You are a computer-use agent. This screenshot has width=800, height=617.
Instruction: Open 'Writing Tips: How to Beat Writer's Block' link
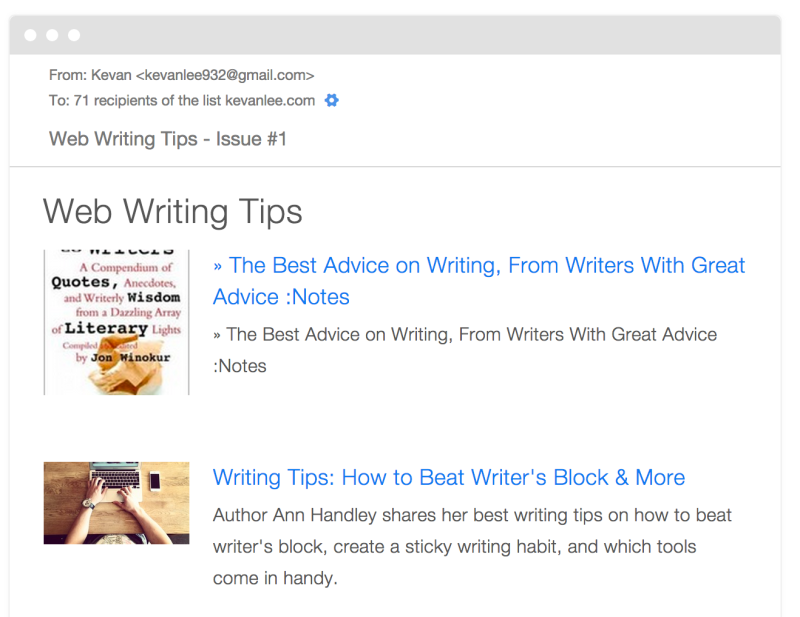click(448, 478)
